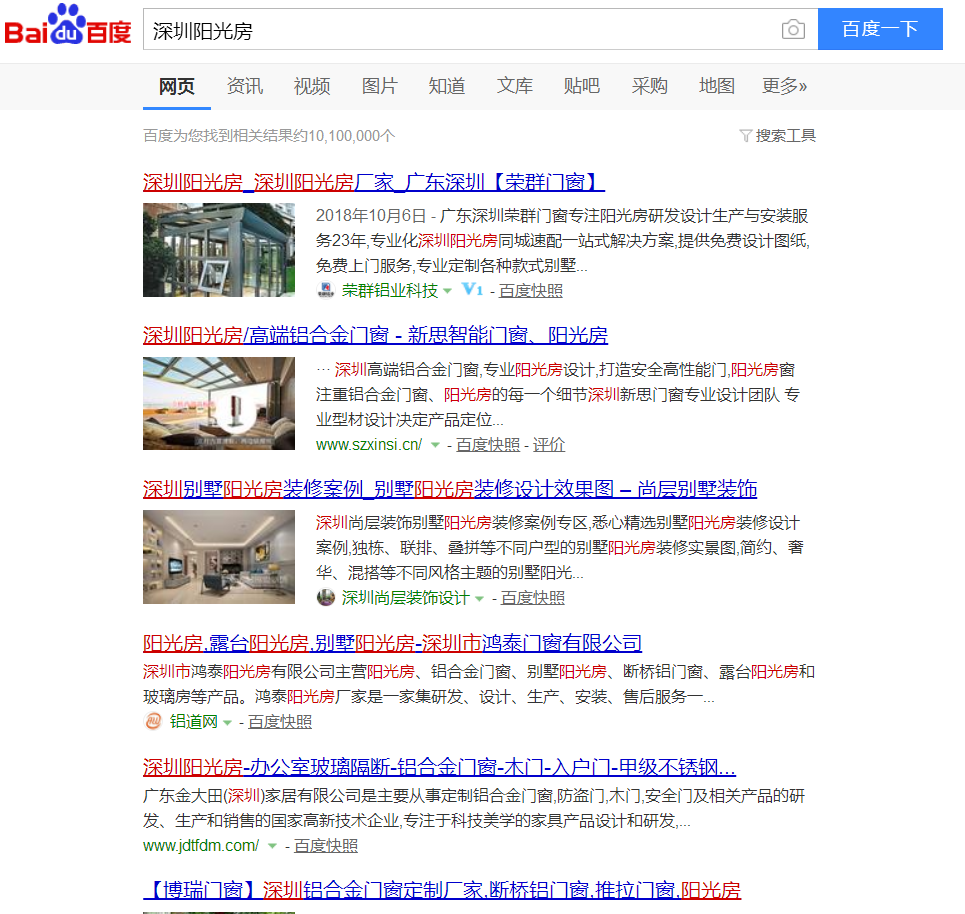The width and height of the screenshot is (965, 914).
Task: Open 百度快照 for www.szxinsi.cn result
Action: 488,444
